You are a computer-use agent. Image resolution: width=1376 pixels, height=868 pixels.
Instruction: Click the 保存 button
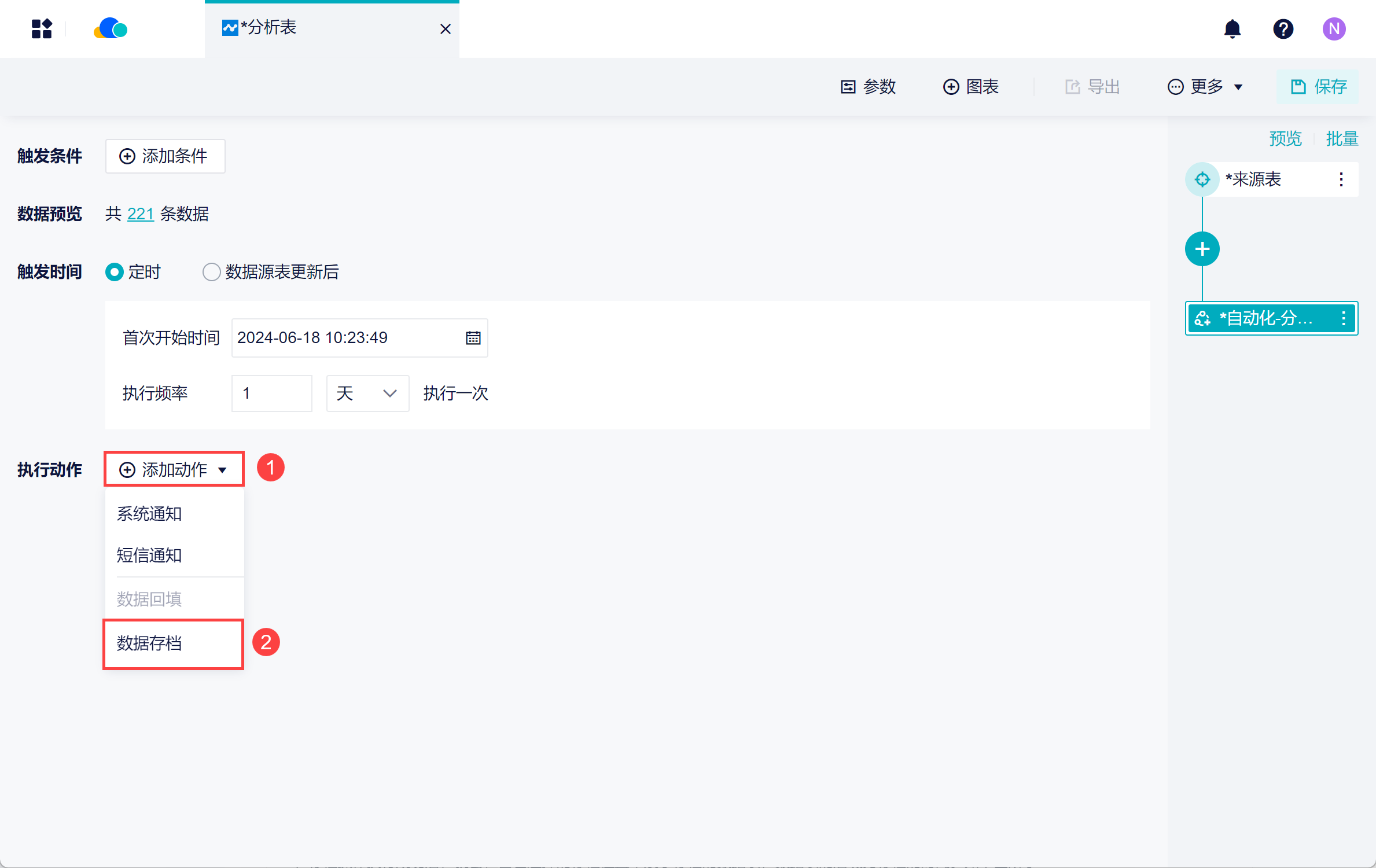(1319, 87)
